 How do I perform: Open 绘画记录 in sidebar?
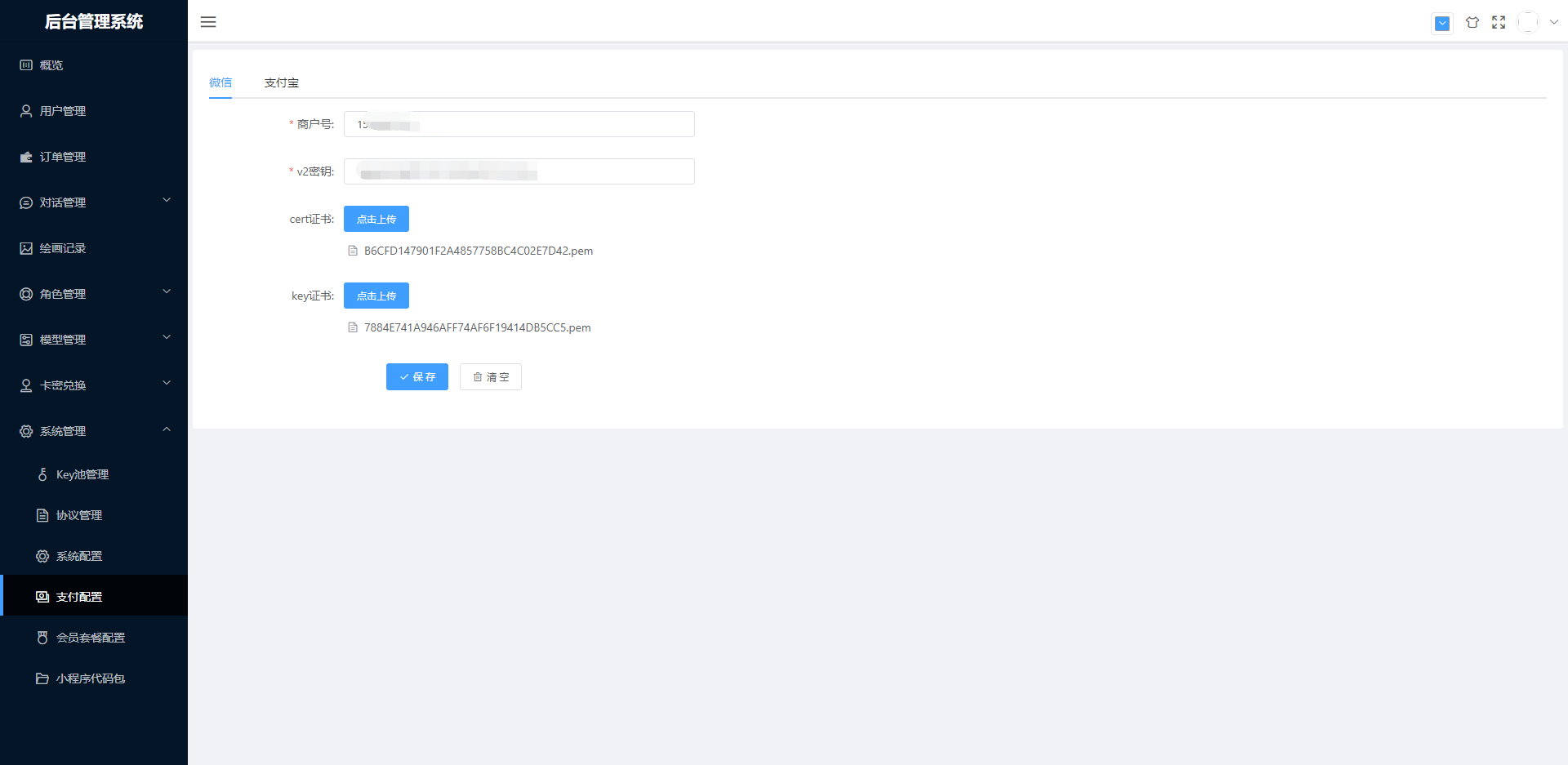point(63,248)
